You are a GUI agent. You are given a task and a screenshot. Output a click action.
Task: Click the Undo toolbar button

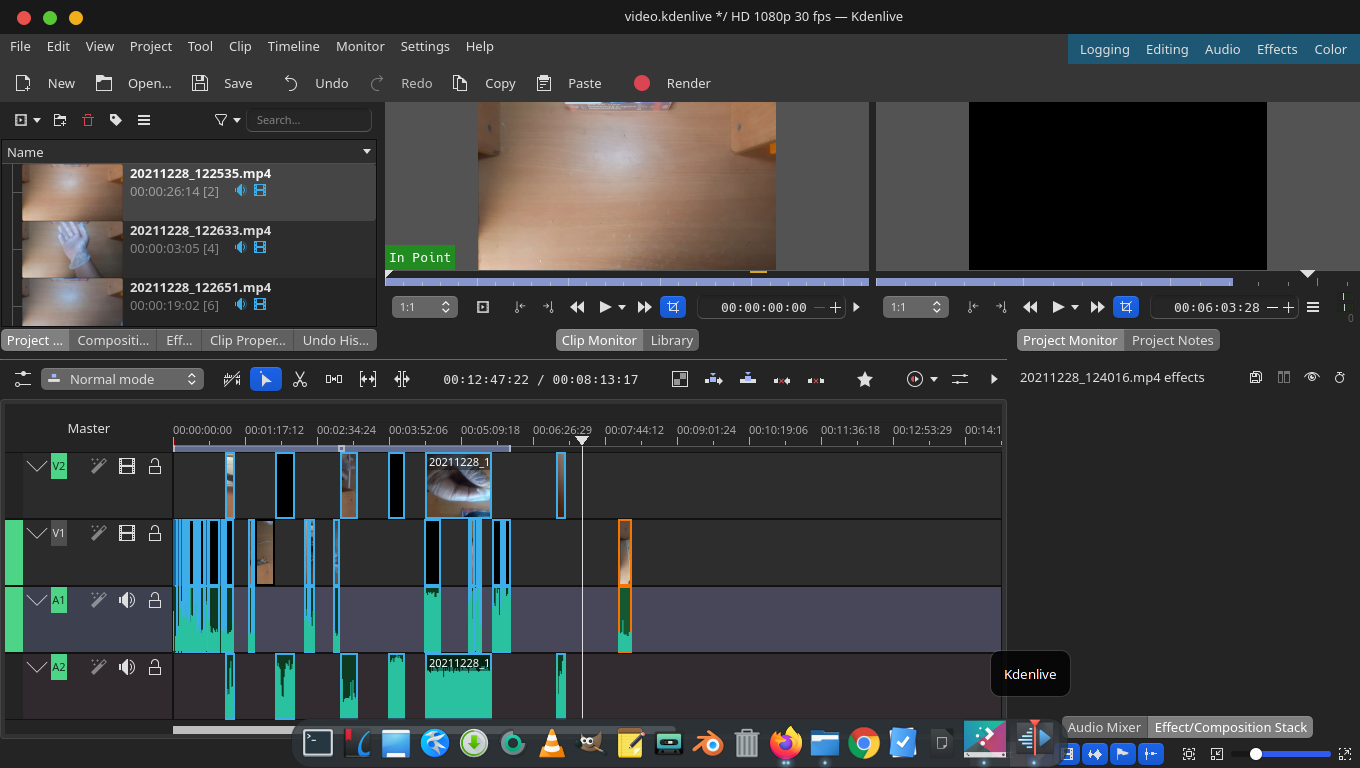pos(315,83)
